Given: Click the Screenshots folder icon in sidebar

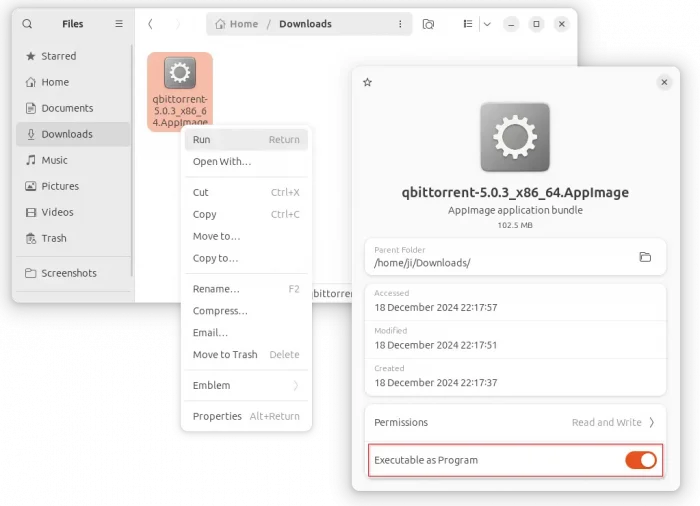Looking at the screenshot, I should coord(30,273).
